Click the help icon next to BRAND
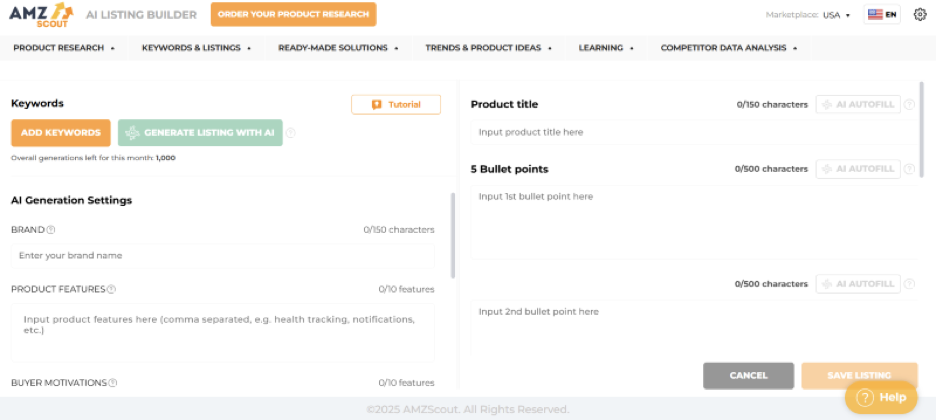Viewport: 936px width, 420px height. click(x=51, y=230)
